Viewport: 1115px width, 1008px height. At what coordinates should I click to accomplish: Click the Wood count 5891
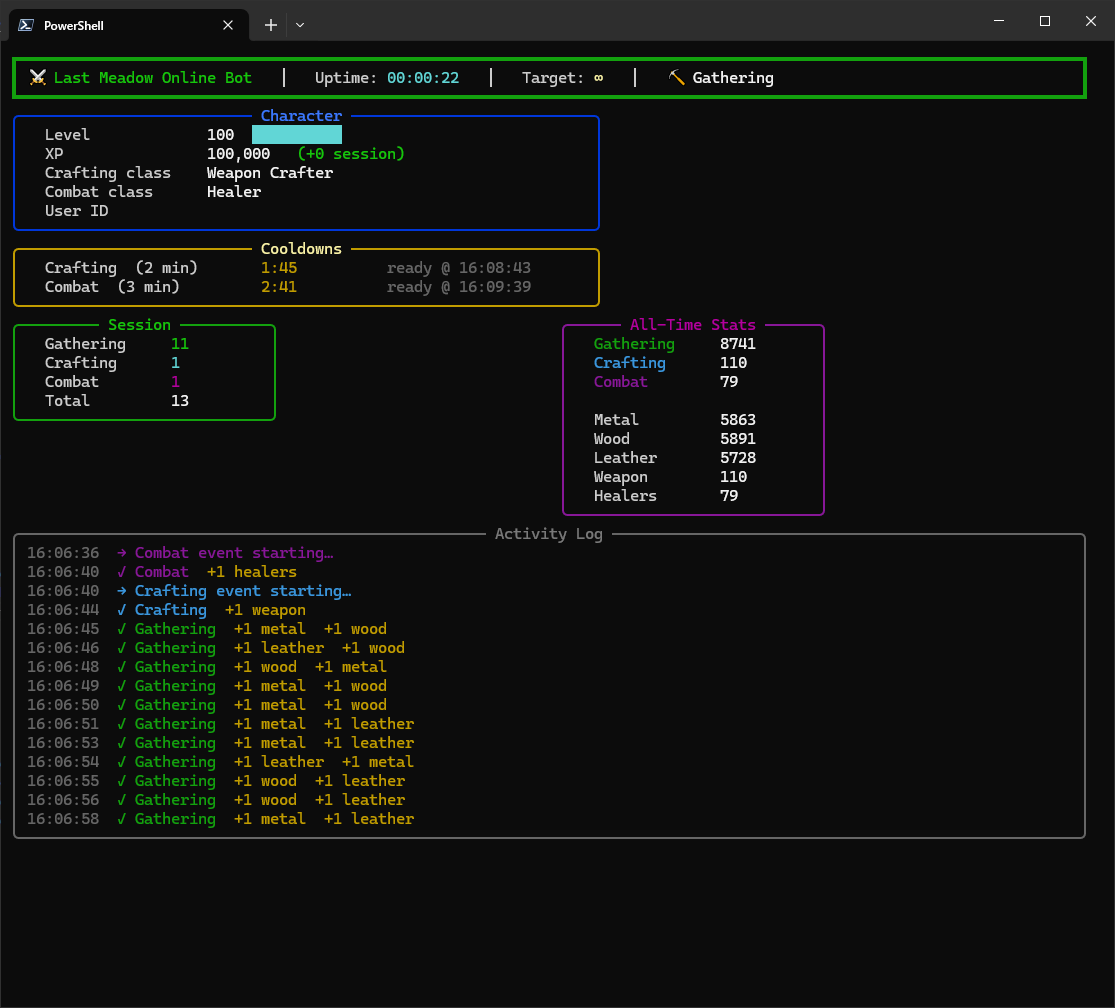pos(737,439)
